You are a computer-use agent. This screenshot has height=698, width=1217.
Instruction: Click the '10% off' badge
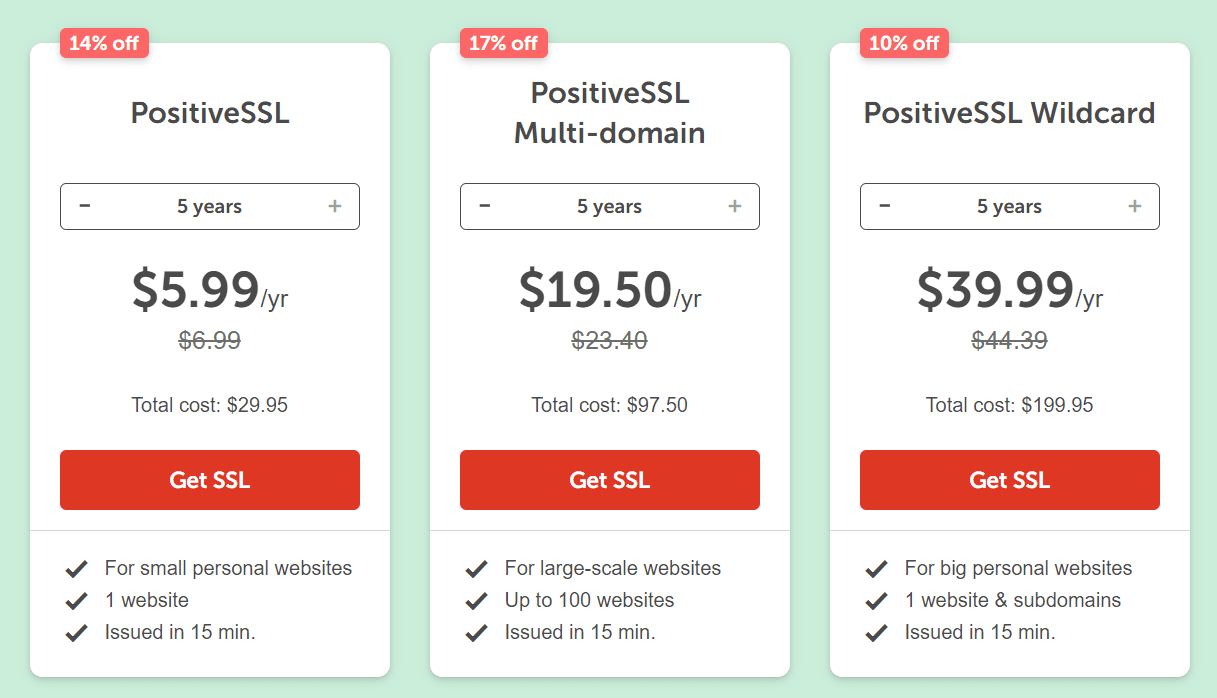coord(904,43)
